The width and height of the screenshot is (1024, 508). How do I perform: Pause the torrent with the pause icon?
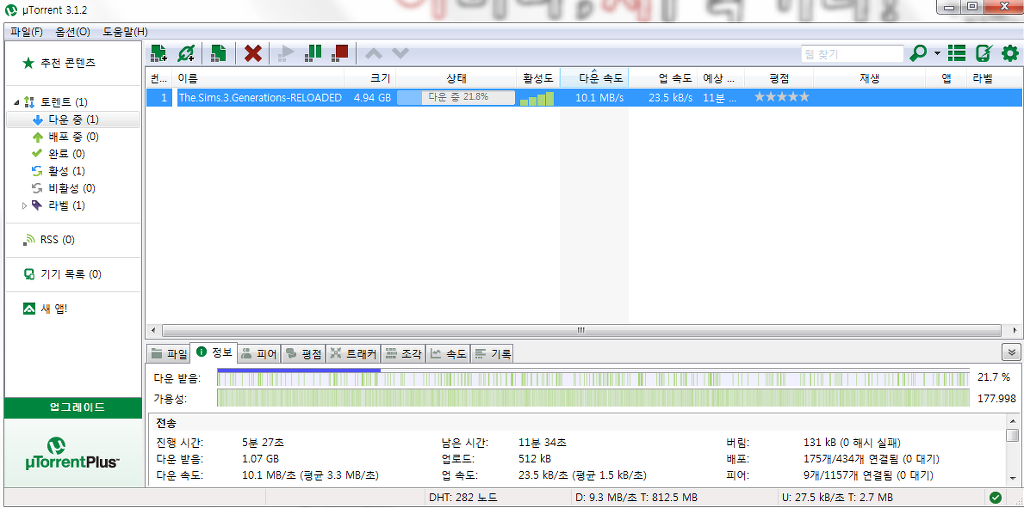click(x=313, y=53)
